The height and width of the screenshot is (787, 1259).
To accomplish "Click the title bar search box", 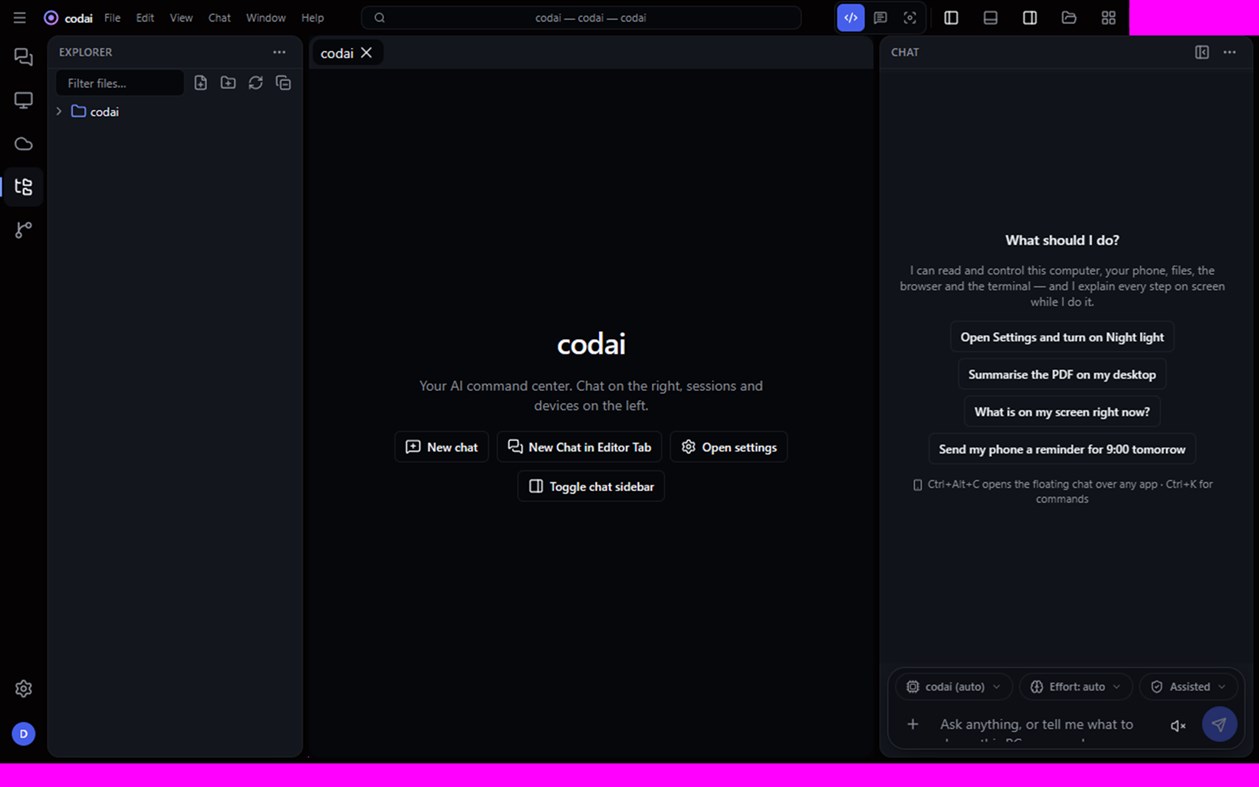I will [x=581, y=18].
